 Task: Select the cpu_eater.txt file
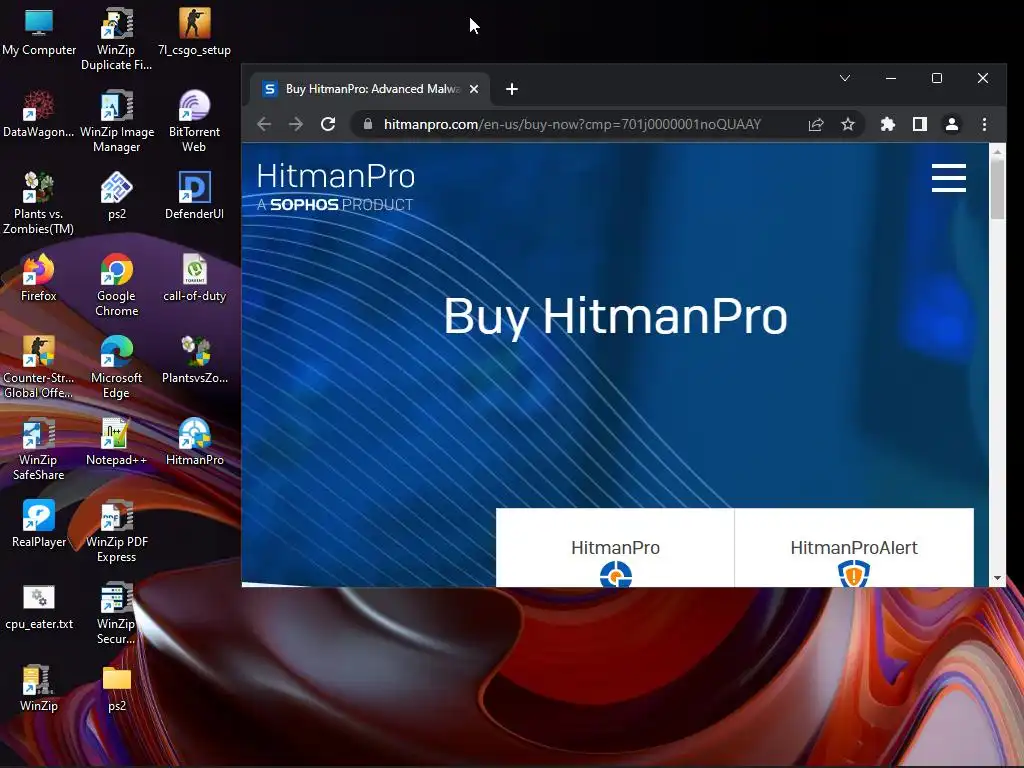[x=39, y=606]
